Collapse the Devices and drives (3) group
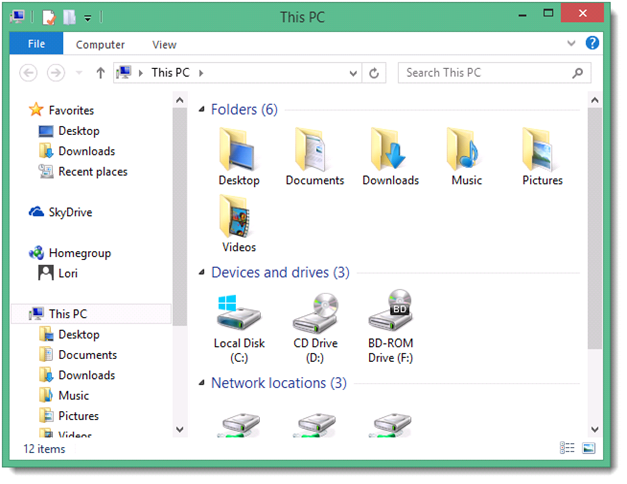The width and height of the screenshot is (627, 484). coord(202,272)
